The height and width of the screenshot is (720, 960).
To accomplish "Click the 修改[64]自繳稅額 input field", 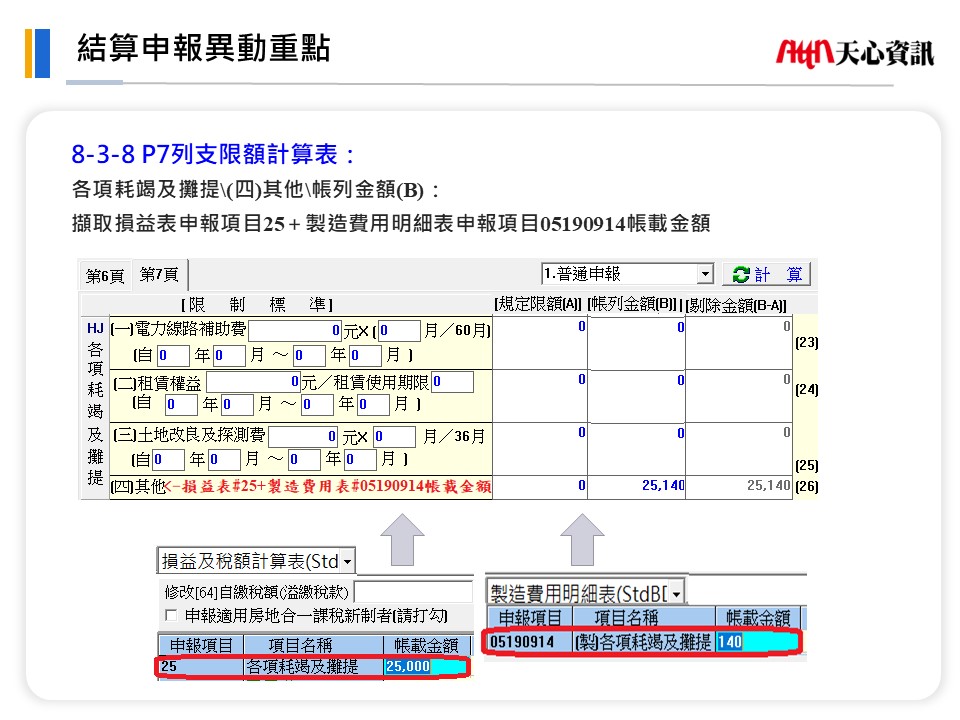I will [412, 592].
